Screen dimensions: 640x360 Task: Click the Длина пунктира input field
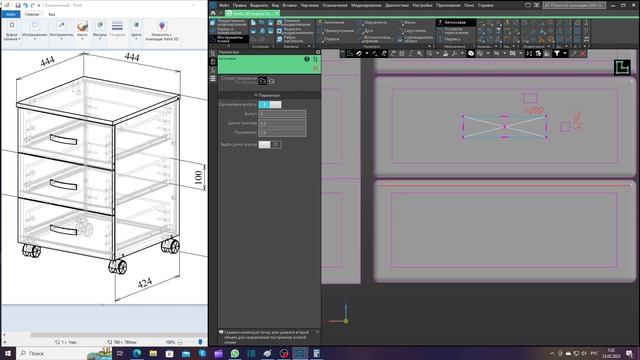tap(282, 123)
